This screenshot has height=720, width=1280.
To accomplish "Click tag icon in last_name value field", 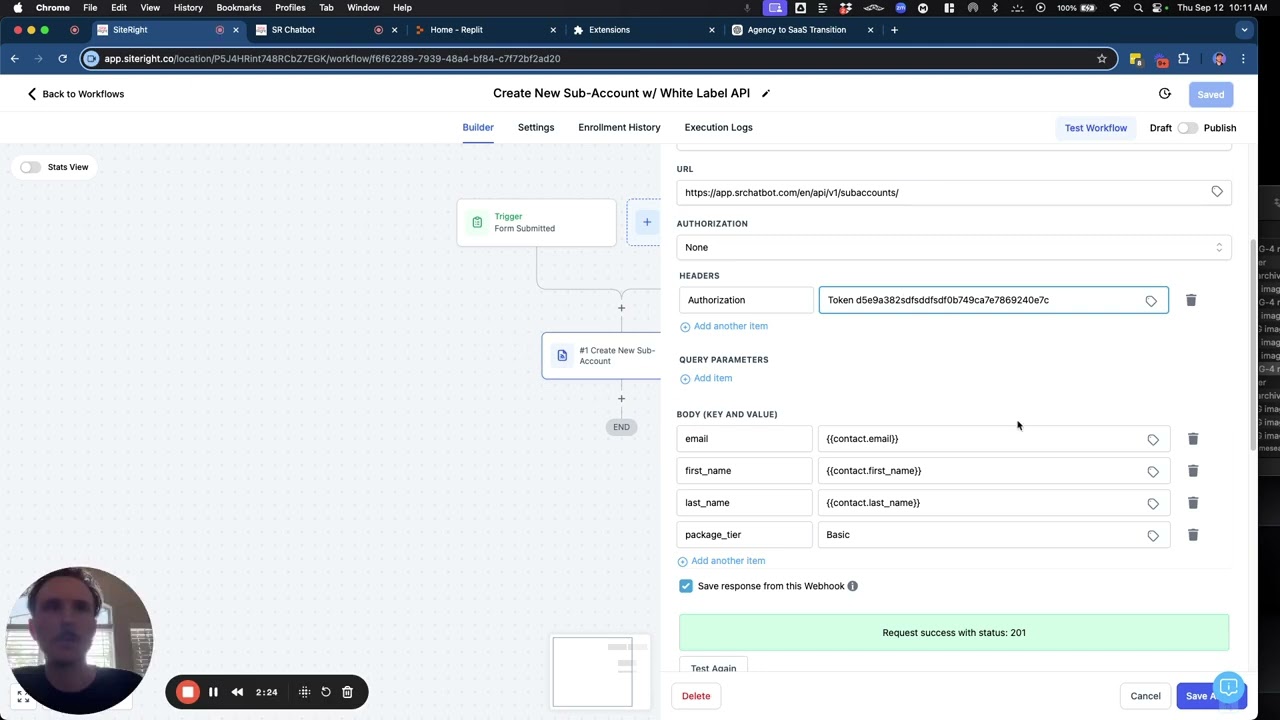I will pos(1153,504).
